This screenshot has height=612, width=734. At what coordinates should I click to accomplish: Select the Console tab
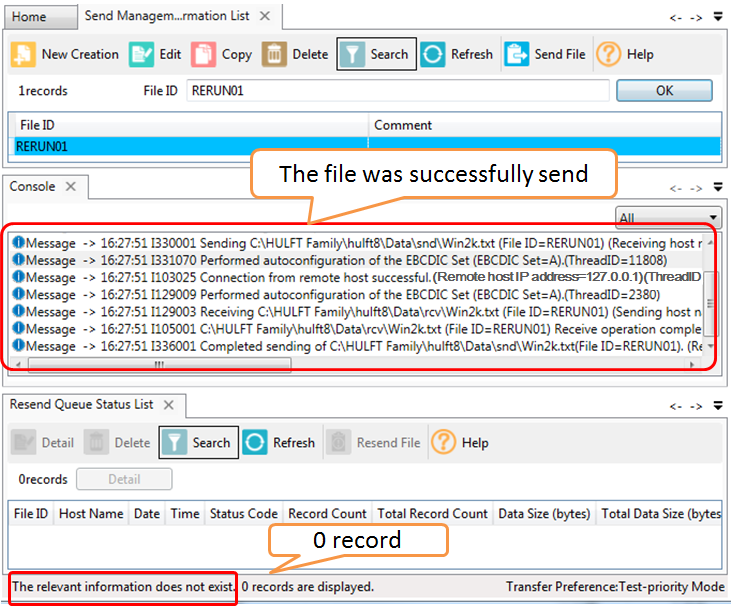point(33,187)
